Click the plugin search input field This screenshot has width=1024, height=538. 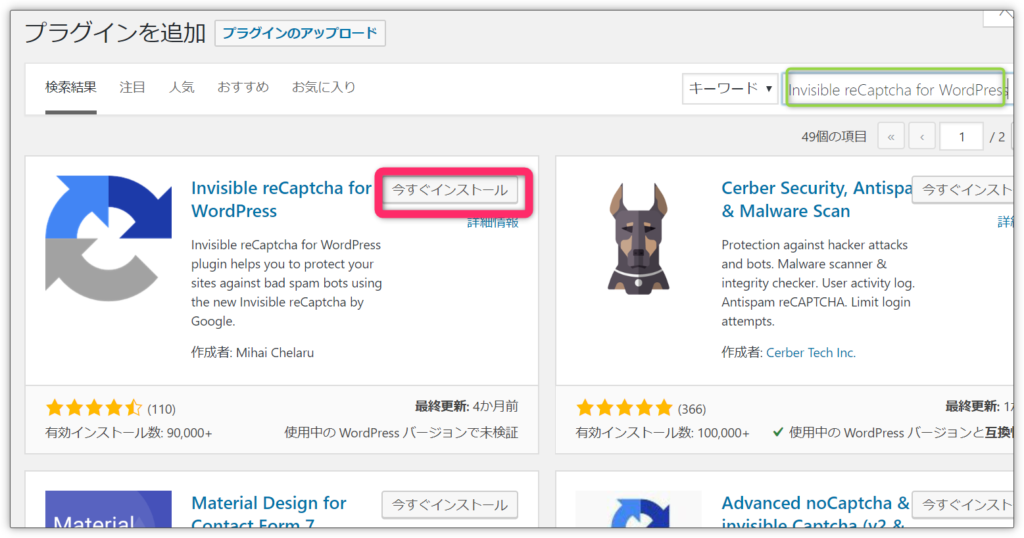pyautogui.click(x=895, y=90)
